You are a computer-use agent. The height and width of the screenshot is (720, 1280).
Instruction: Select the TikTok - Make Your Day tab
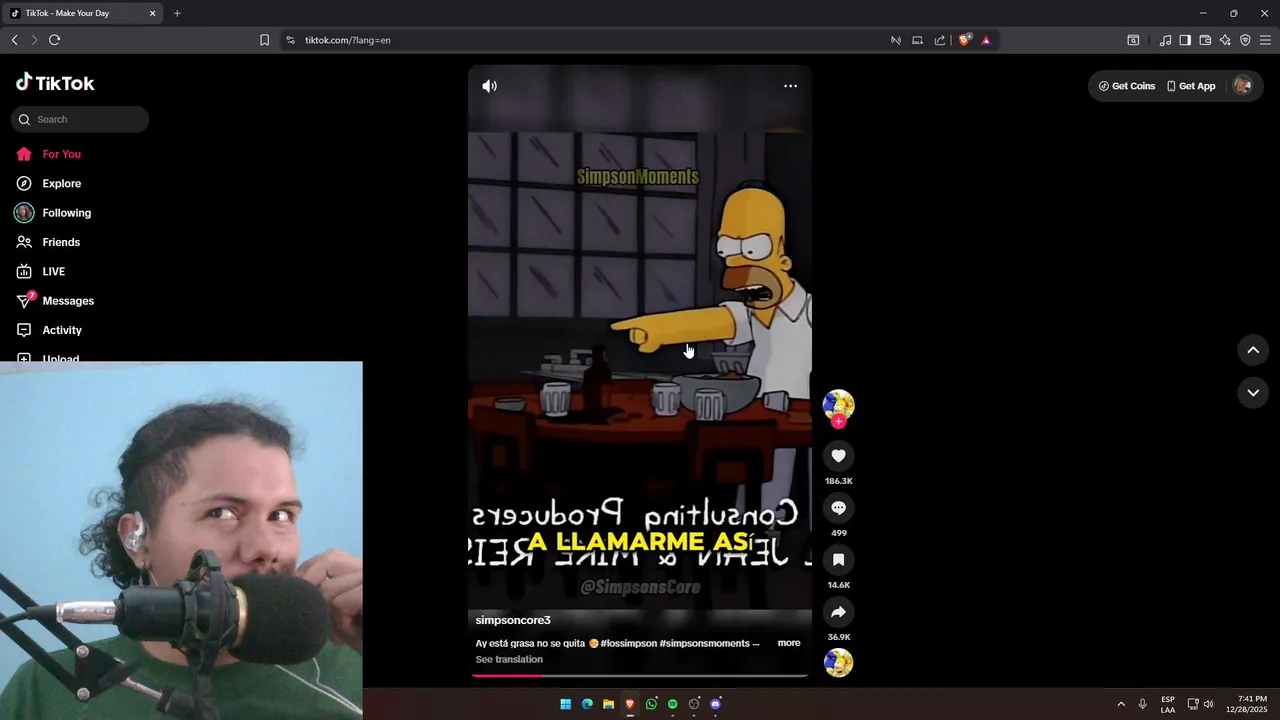click(82, 13)
